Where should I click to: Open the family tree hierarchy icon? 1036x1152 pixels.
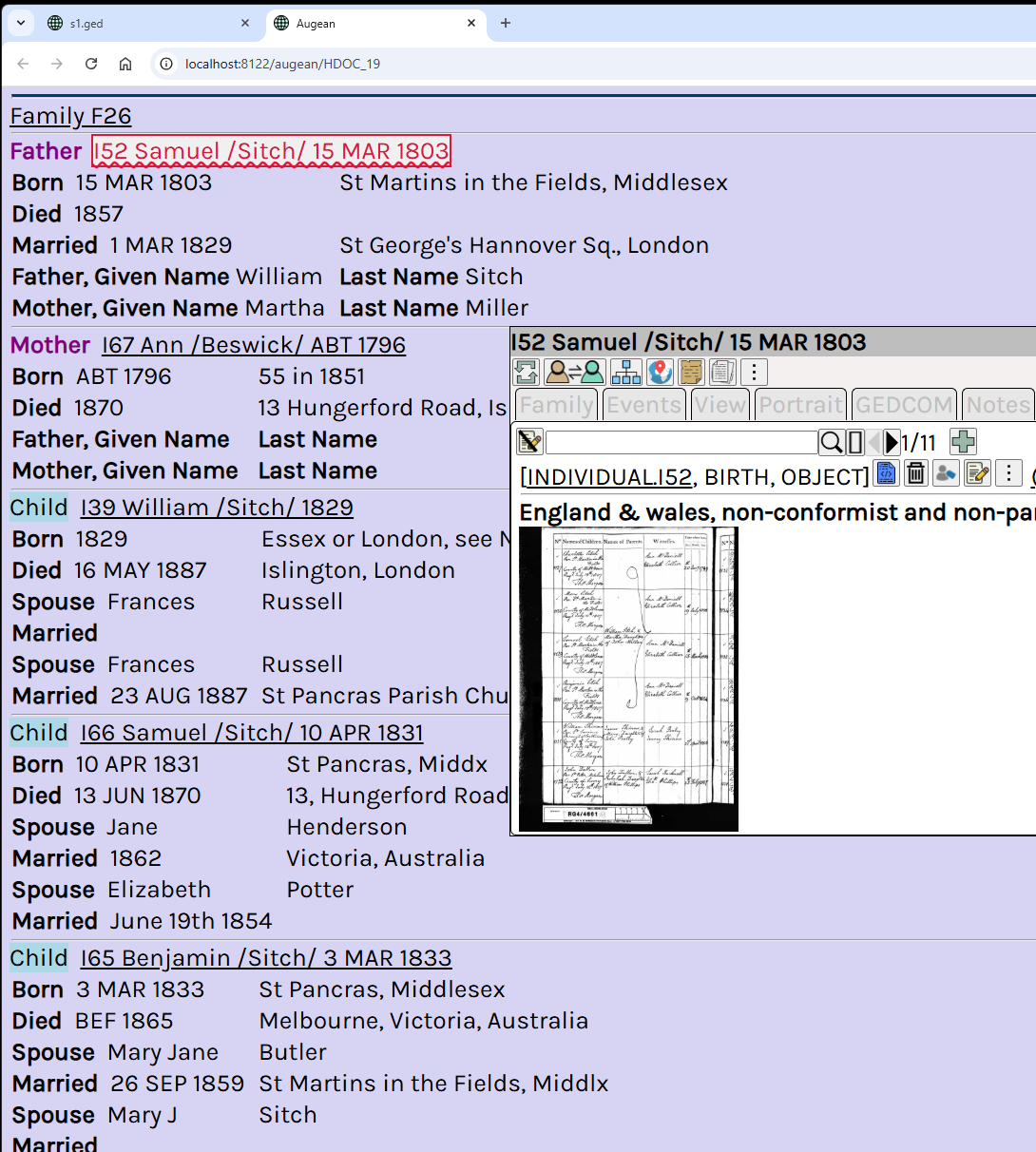[x=626, y=372]
